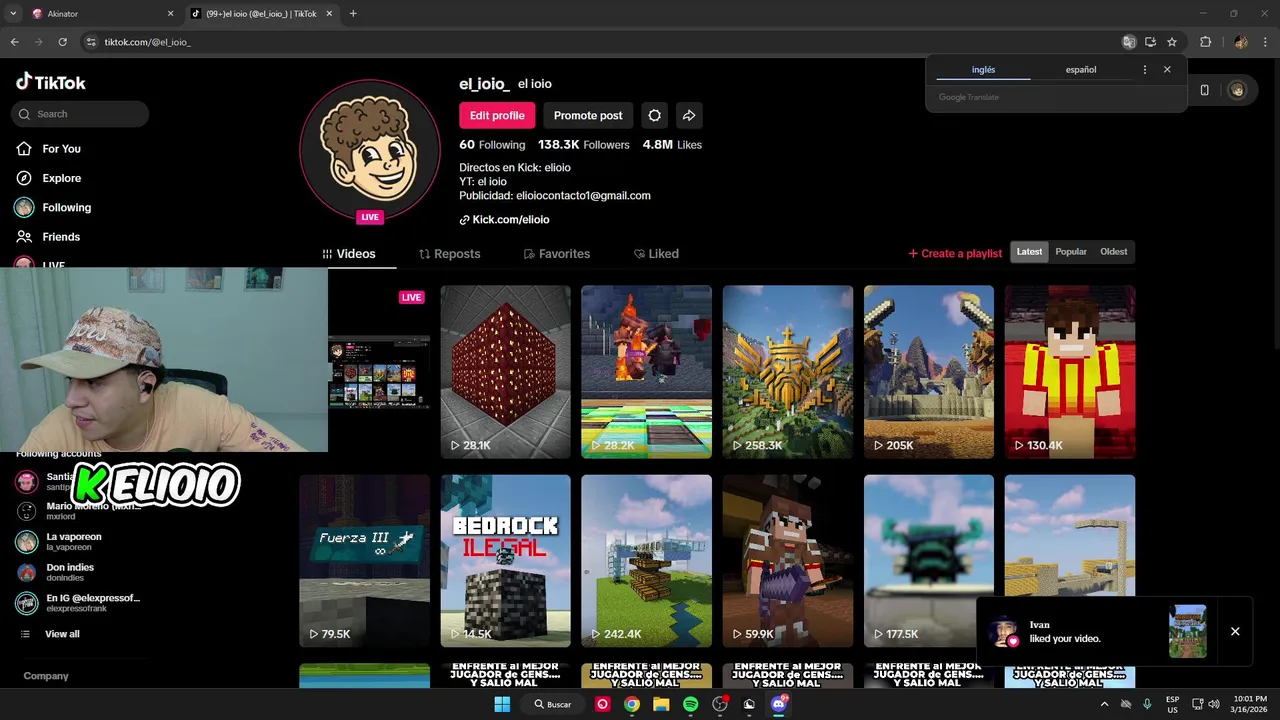Click the Windows taskbar Buscar box
This screenshot has height=720, width=1280.
552,704
